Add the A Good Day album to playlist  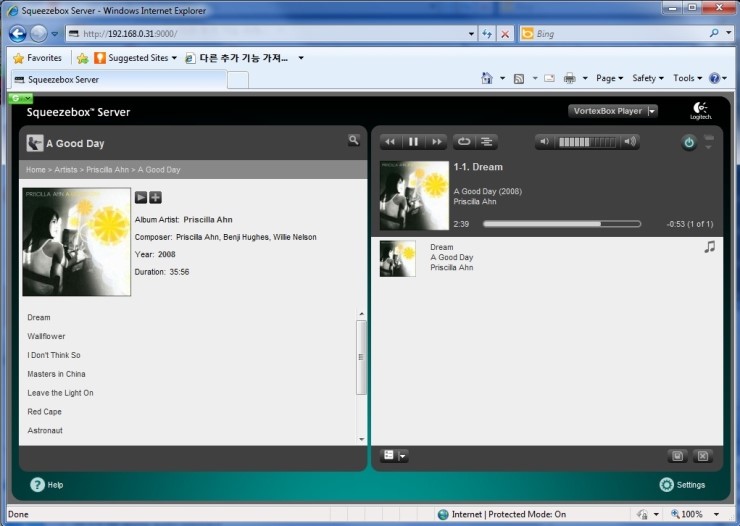tap(155, 197)
